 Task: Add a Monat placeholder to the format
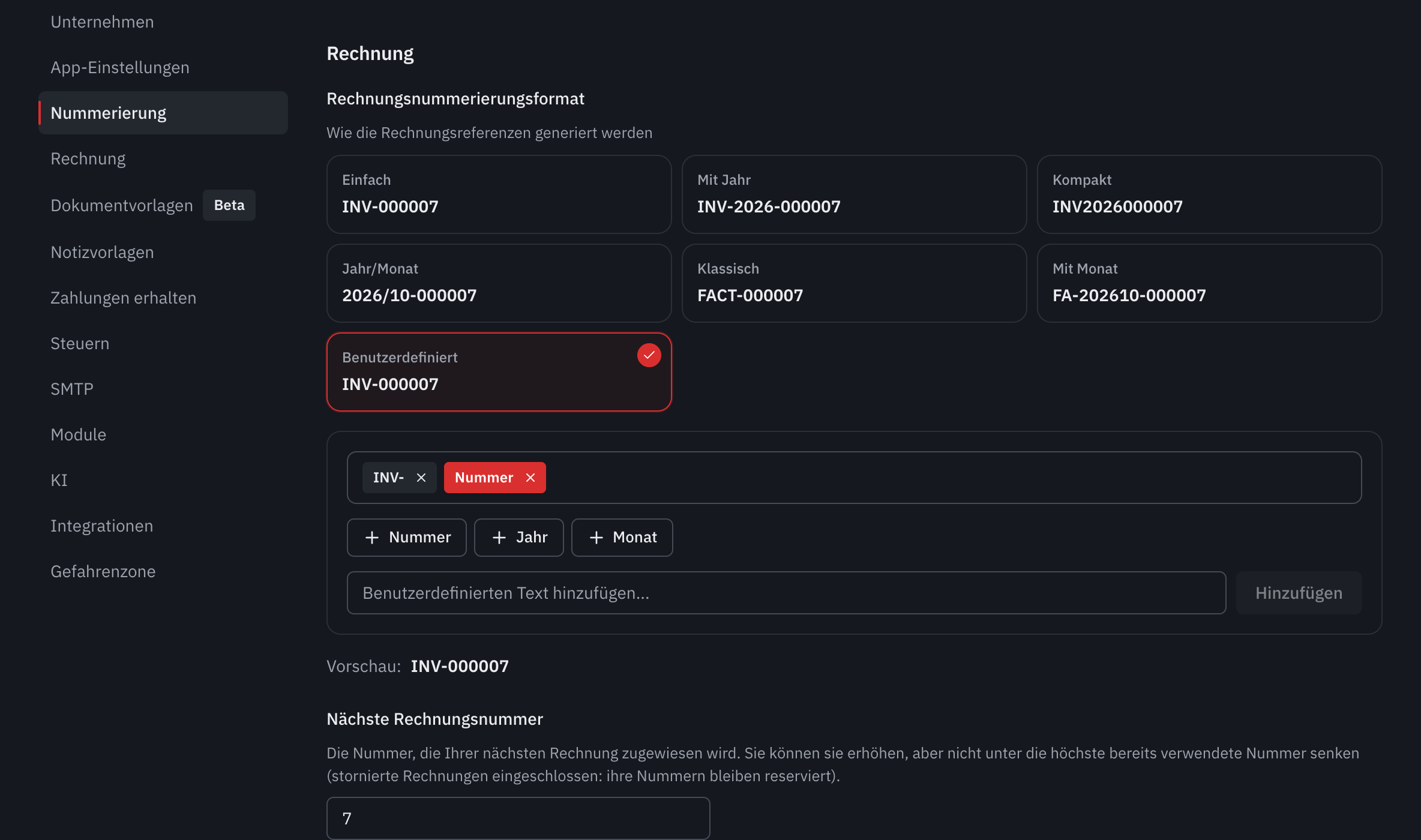coord(622,538)
